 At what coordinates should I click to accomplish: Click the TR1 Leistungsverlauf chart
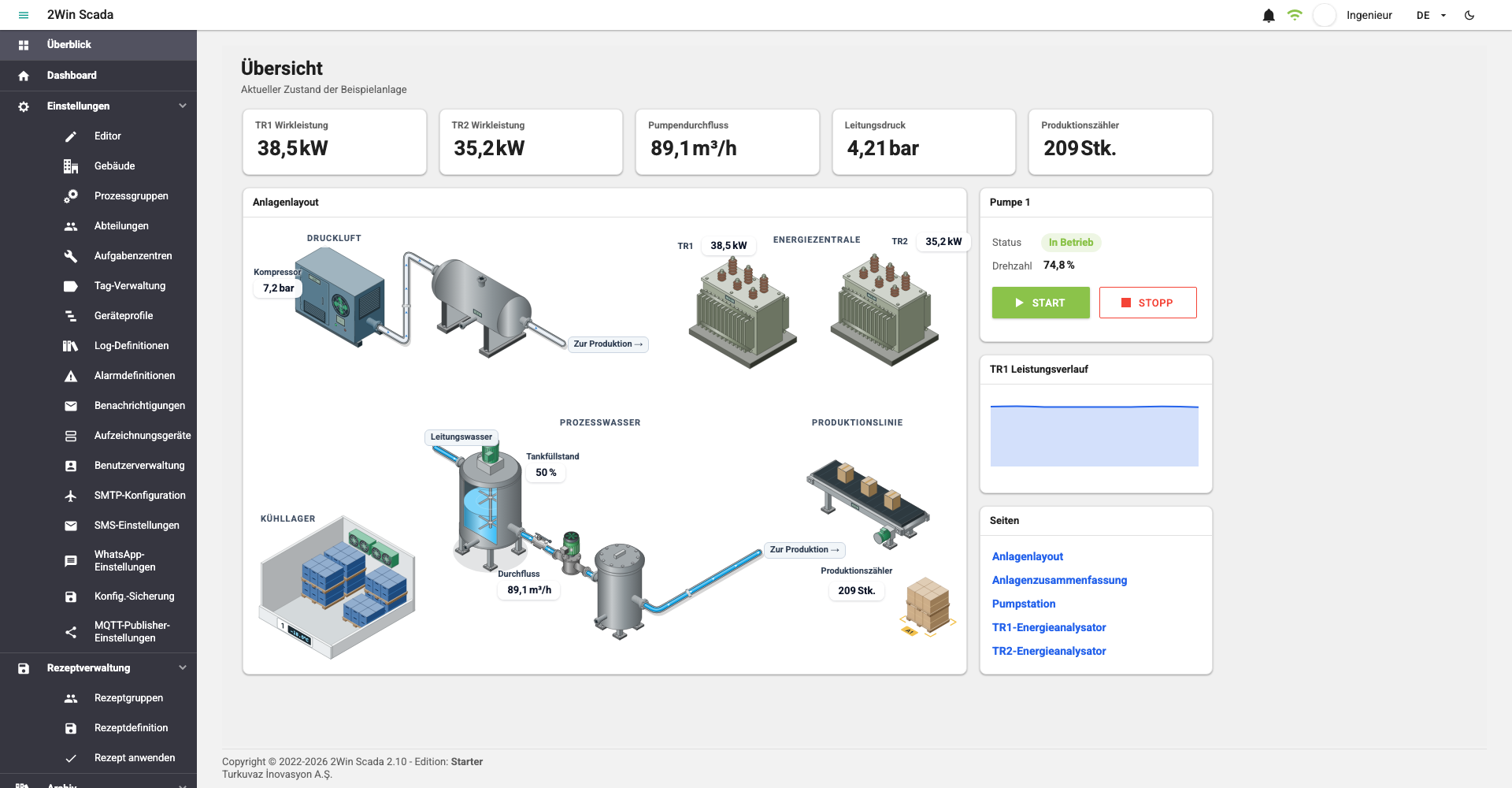(1095, 436)
